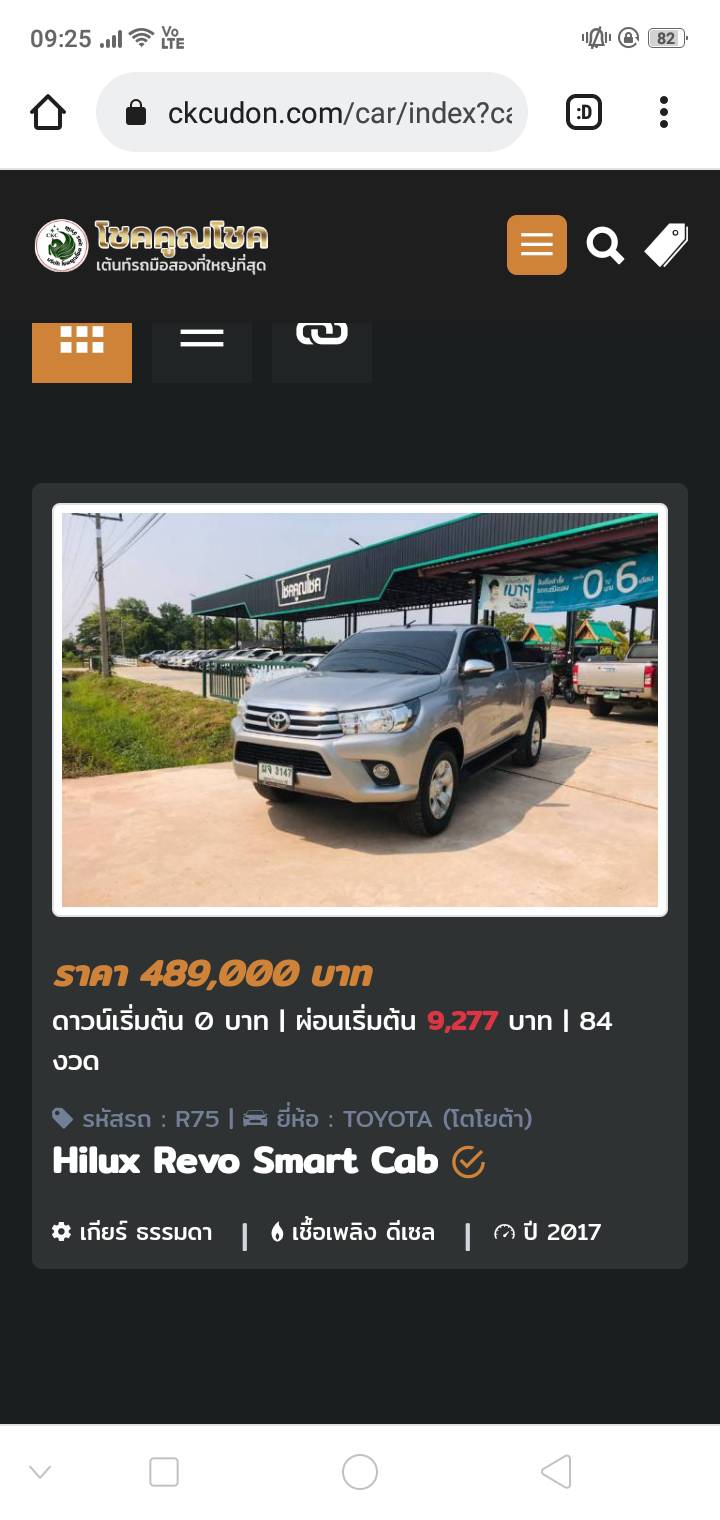Open the silver Hilux Revo photo
This screenshot has width=720, height=1520.
click(360, 710)
